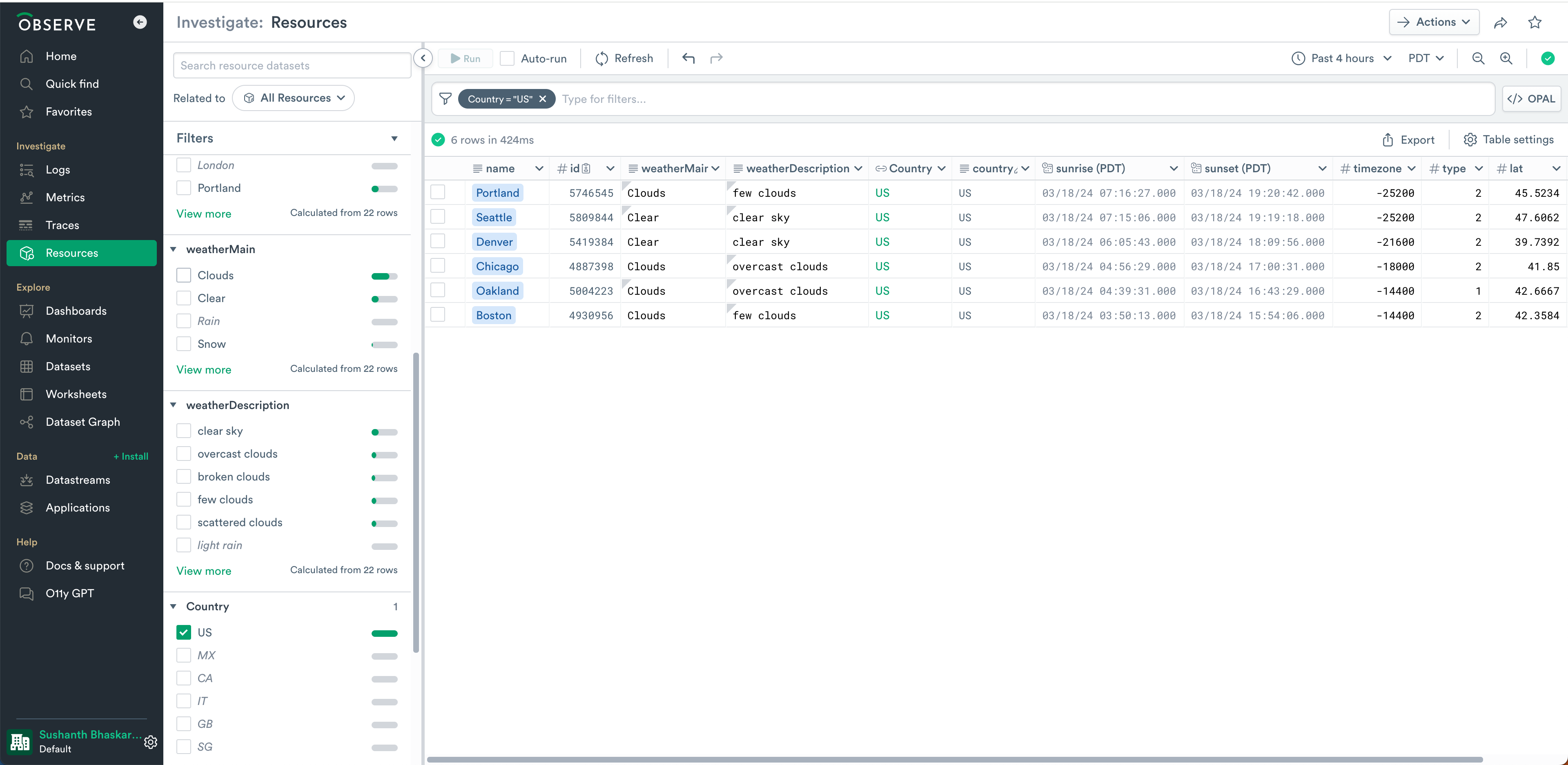Open the Seattle resource link
The image size is (1568, 765).
[x=494, y=217]
